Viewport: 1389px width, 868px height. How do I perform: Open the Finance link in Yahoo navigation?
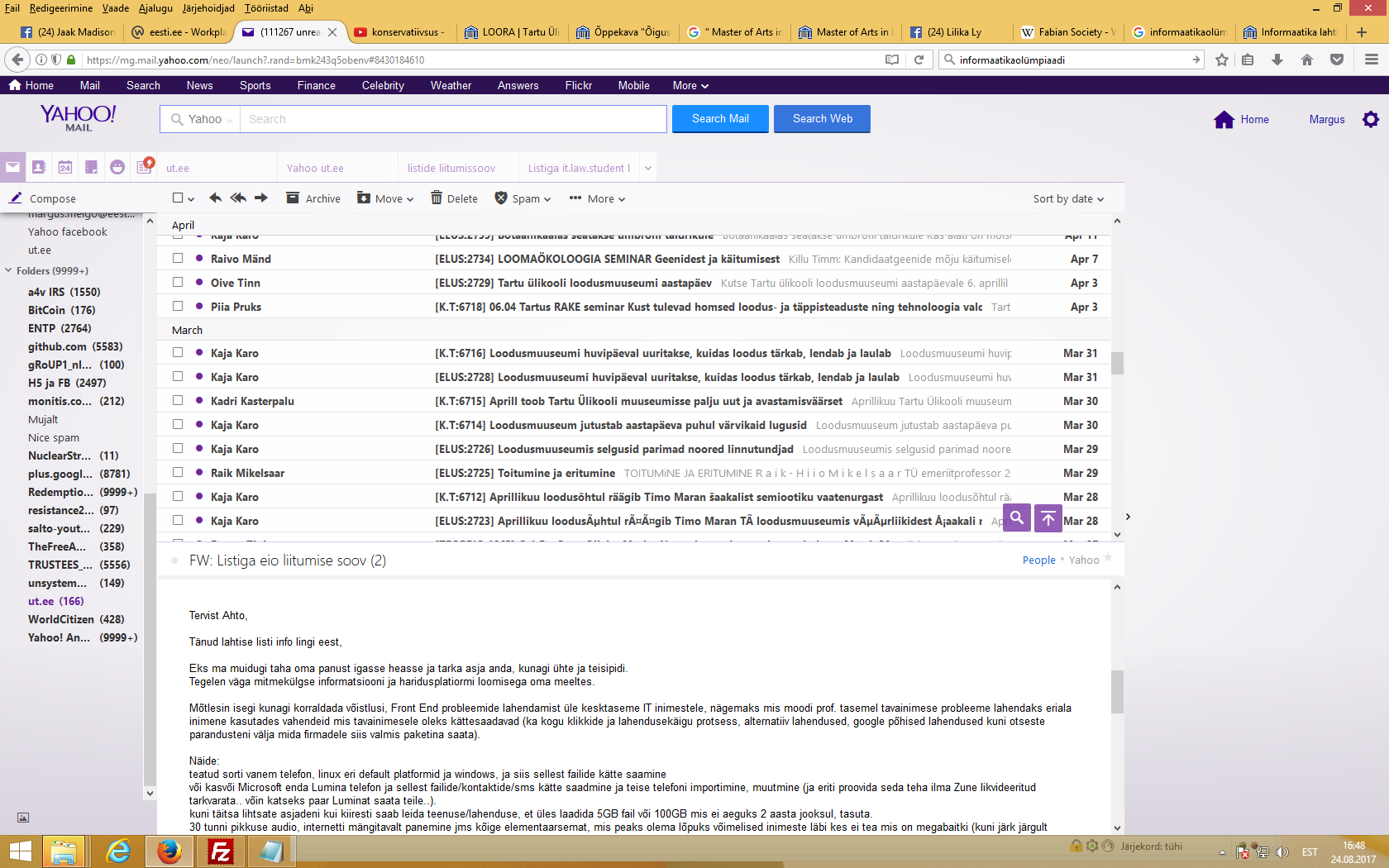[x=317, y=85]
